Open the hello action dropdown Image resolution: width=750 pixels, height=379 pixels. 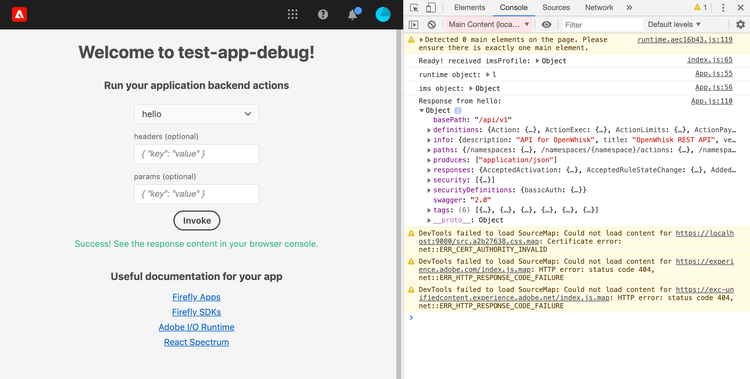click(197, 114)
